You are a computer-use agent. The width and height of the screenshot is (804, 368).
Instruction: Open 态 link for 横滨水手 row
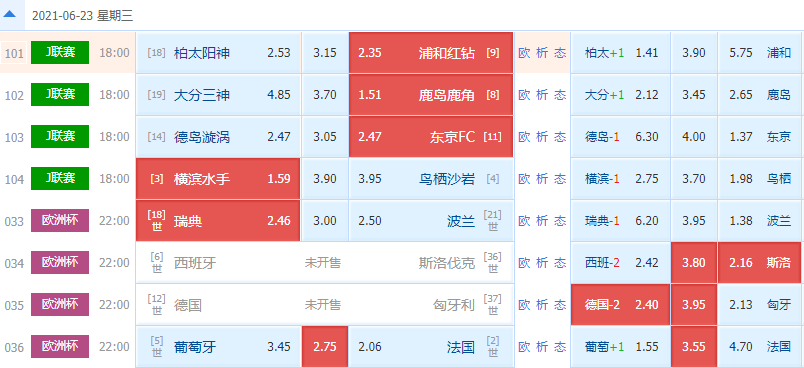560,179
